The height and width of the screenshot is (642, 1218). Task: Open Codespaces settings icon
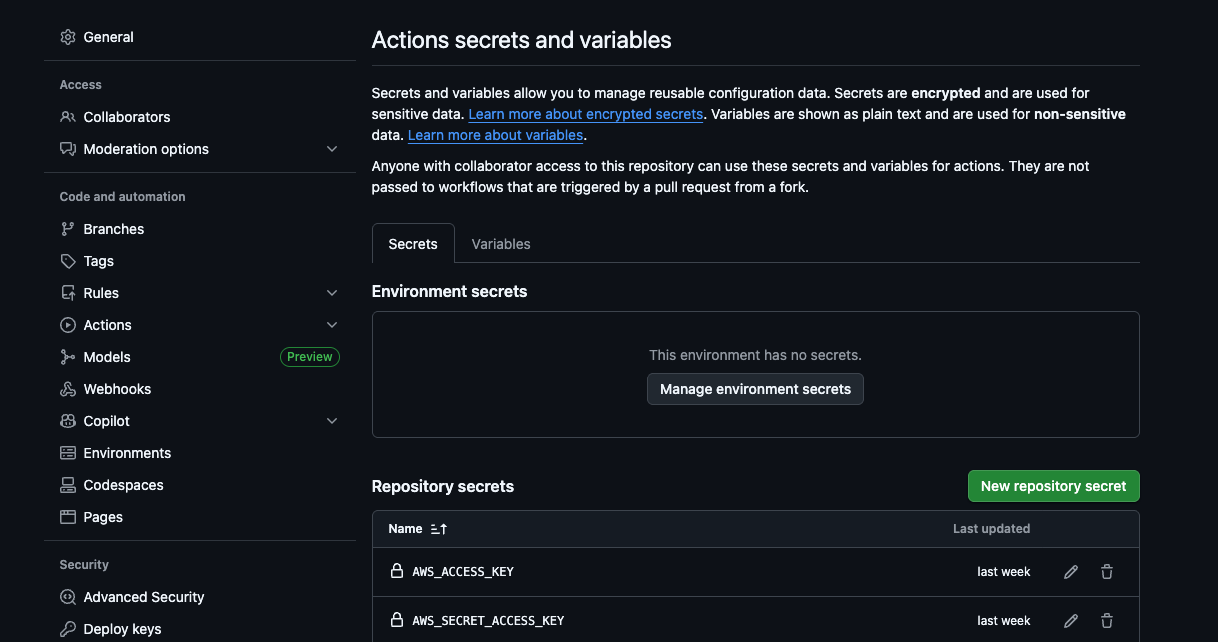[68, 485]
